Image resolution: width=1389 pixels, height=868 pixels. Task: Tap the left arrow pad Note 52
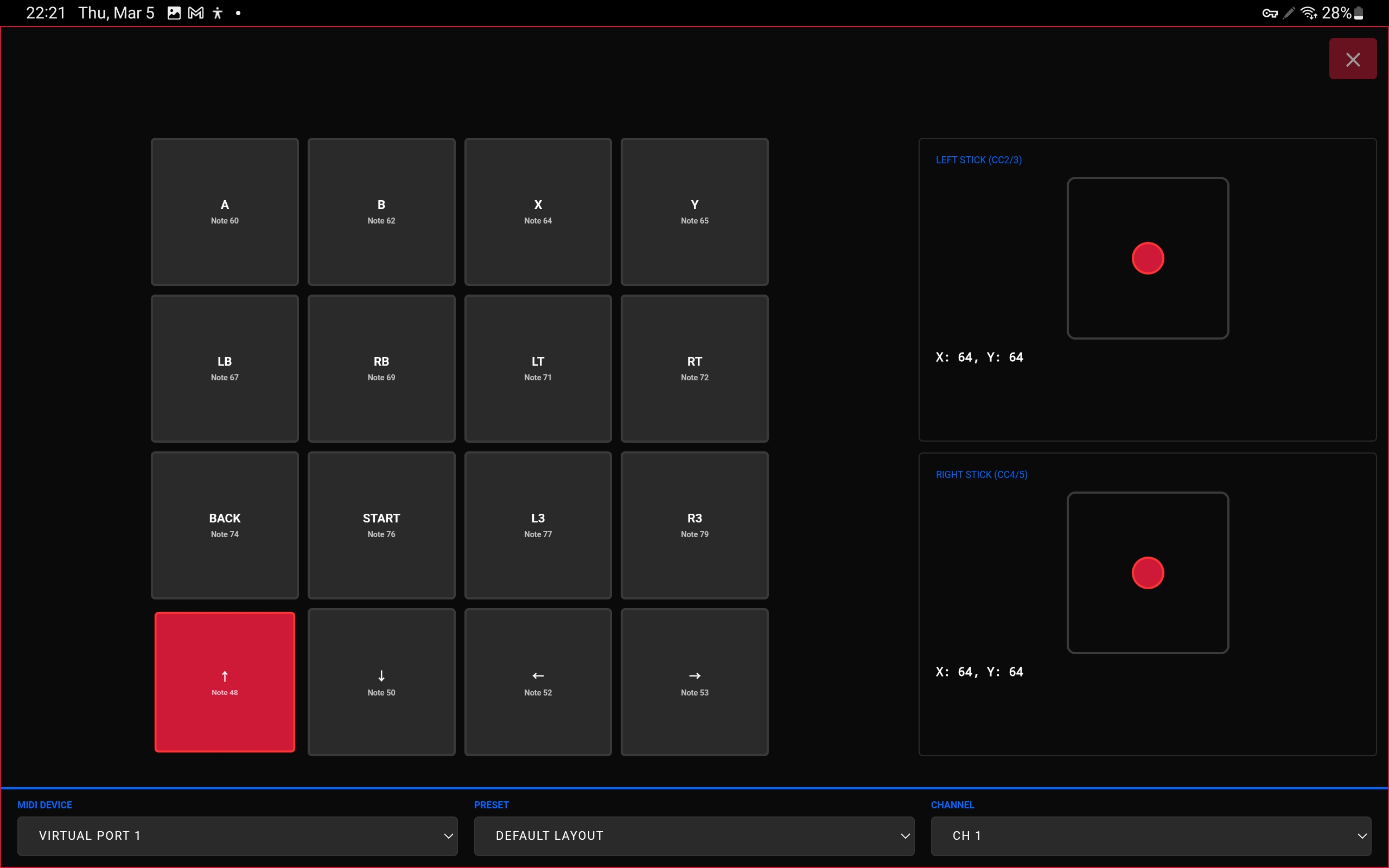pos(538,682)
